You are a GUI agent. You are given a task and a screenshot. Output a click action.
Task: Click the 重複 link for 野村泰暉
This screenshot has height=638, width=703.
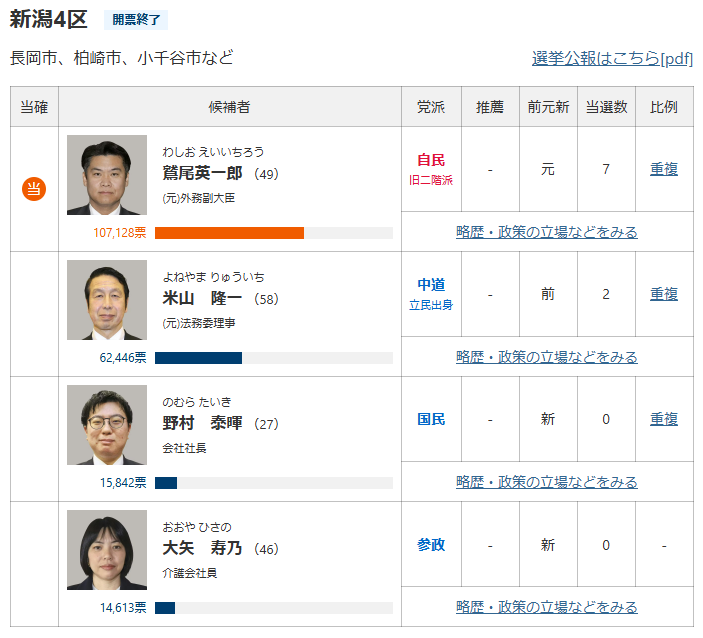pos(664,419)
